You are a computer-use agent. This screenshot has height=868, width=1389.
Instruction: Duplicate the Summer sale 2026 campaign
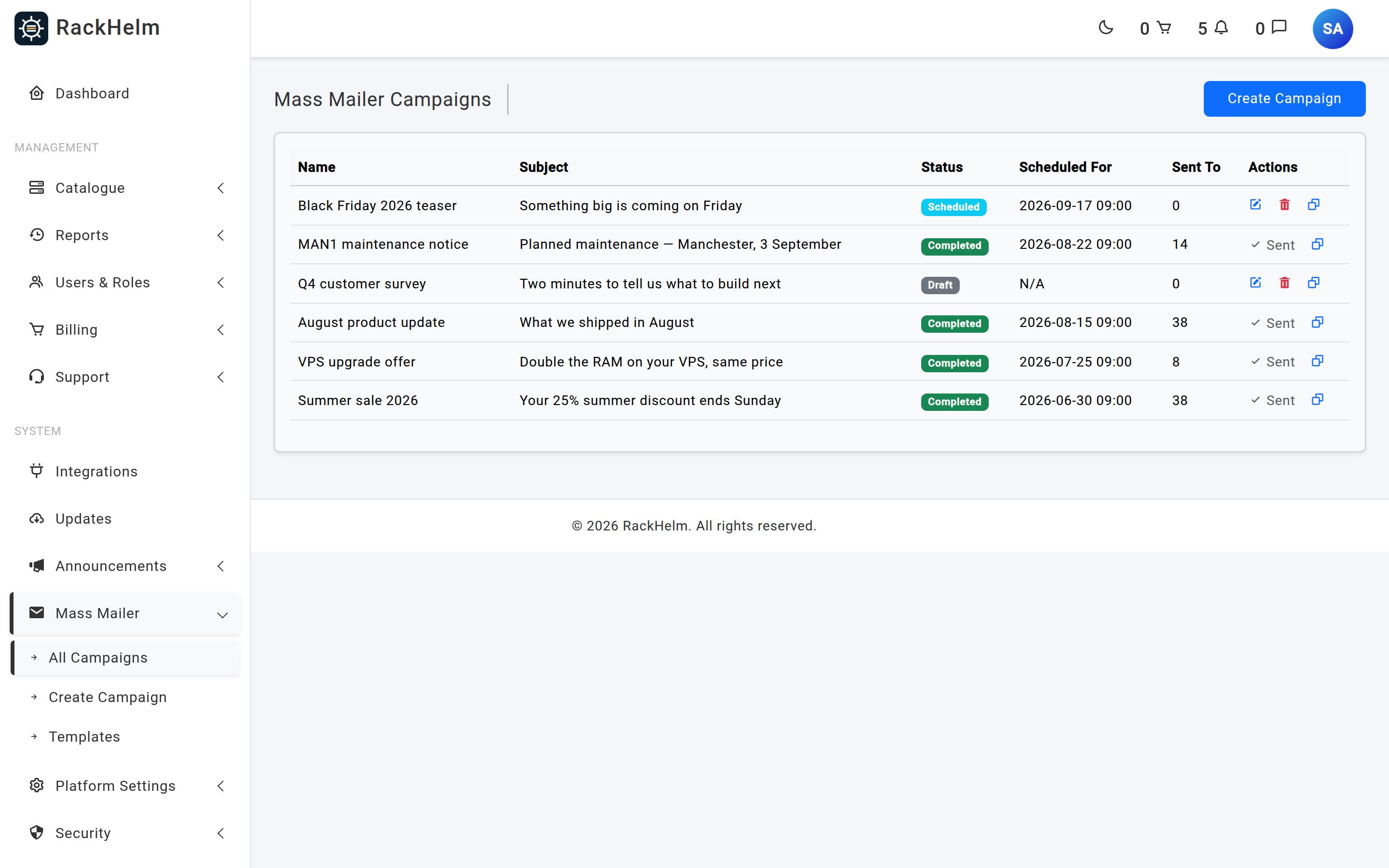point(1317,399)
